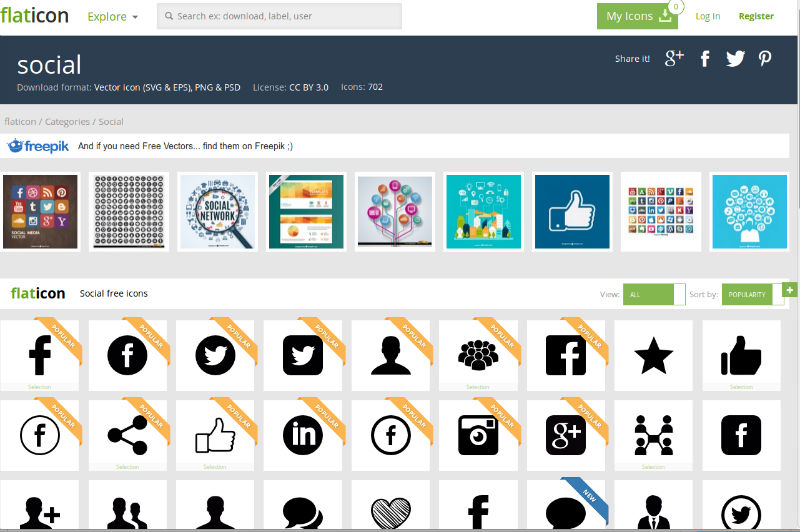Select the single user silhouette icon
Image resolution: width=800 pixels, height=532 pixels.
pos(390,355)
